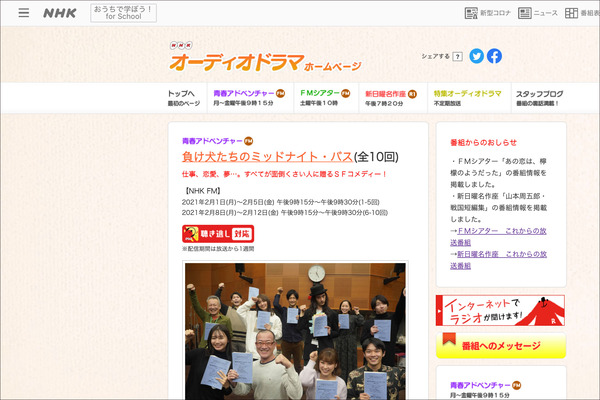Share page on Facebook
The image size is (600, 400).
click(494, 56)
